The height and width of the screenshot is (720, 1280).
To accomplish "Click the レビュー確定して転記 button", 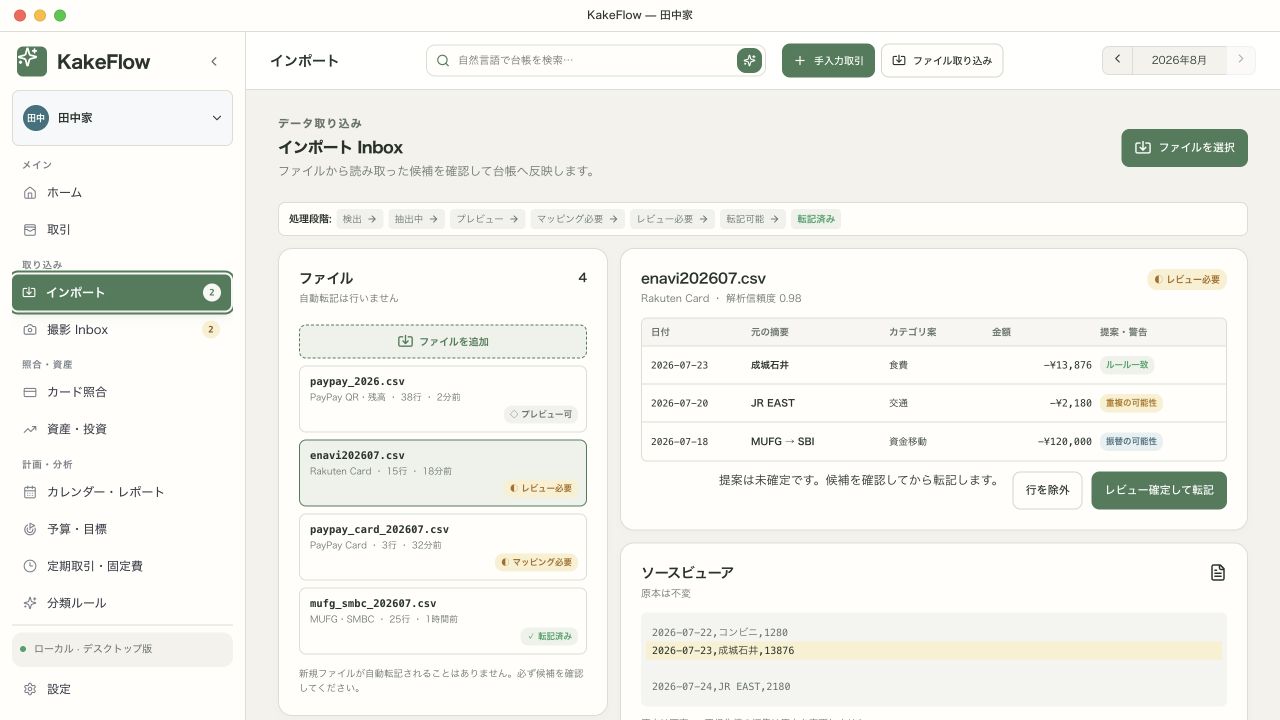I will (x=1159, y=490).
